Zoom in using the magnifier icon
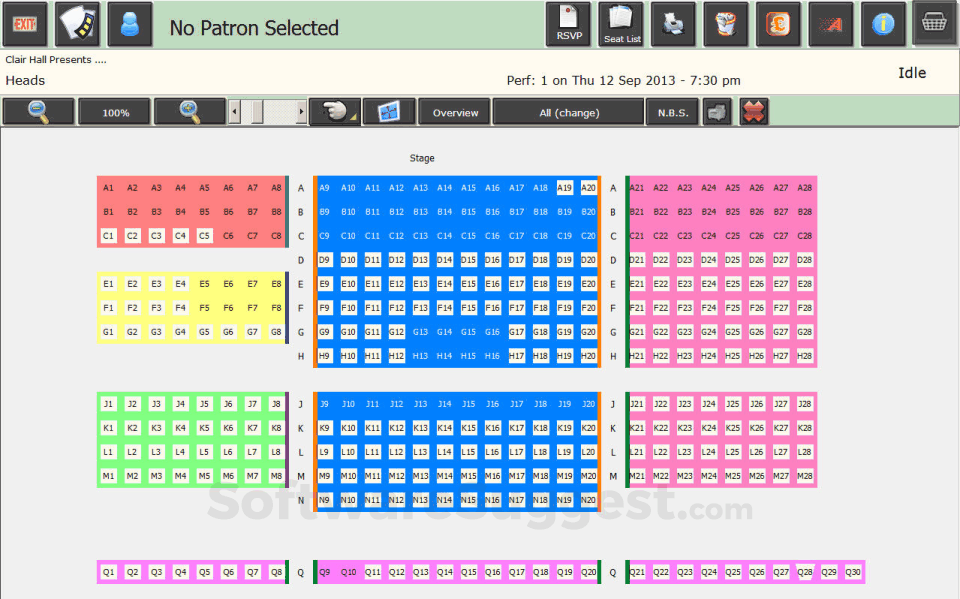This screenshot has height=599, width=960. [192, 112]
